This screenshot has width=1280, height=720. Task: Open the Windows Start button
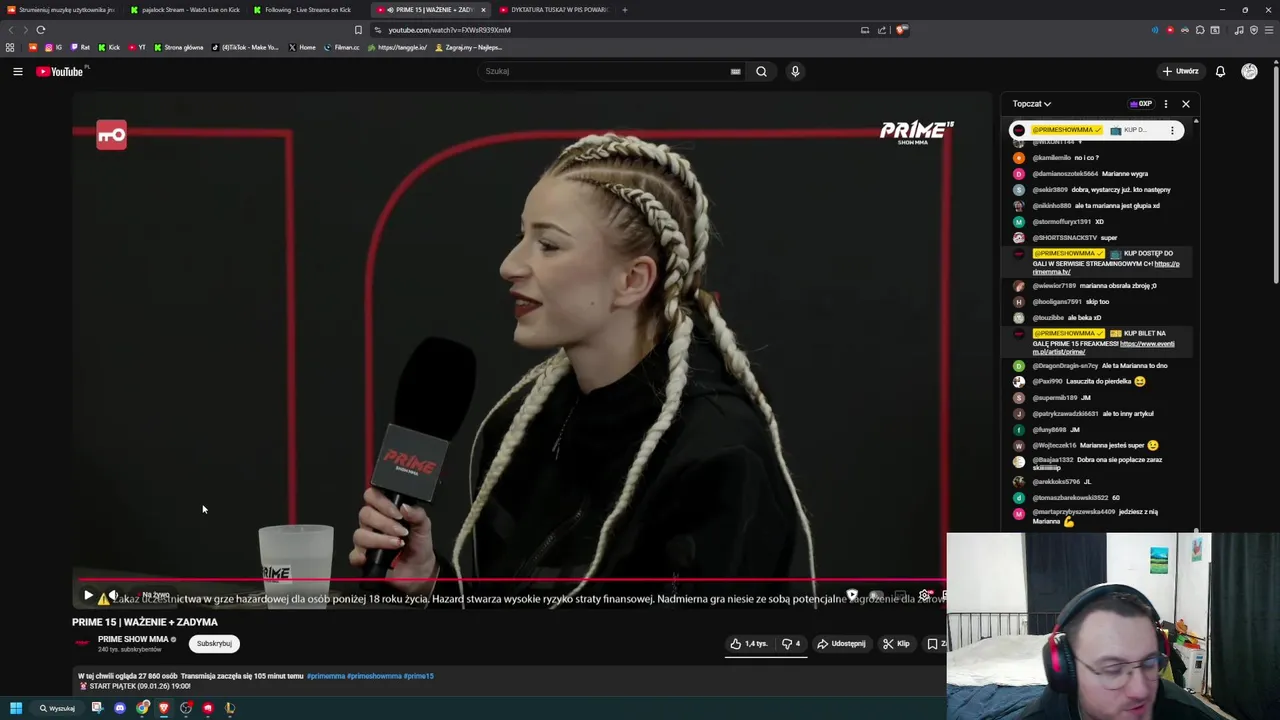(x=16, y=708)
